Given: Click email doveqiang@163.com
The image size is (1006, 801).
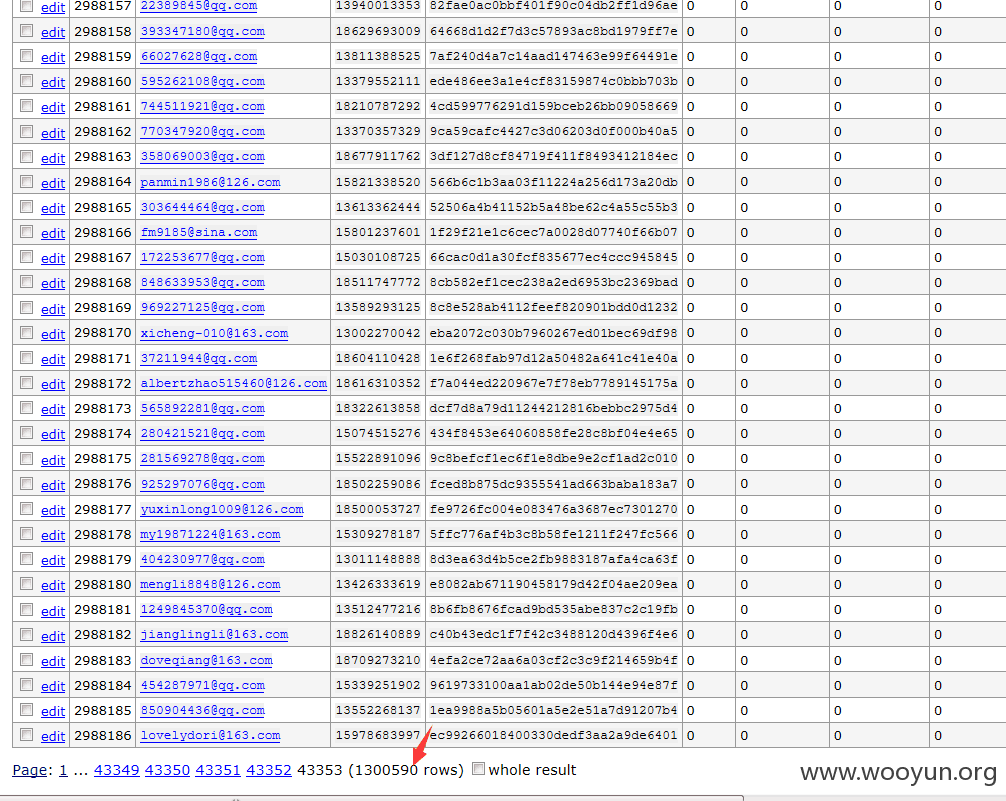Looking at the screenshot, I should point(207,659).
